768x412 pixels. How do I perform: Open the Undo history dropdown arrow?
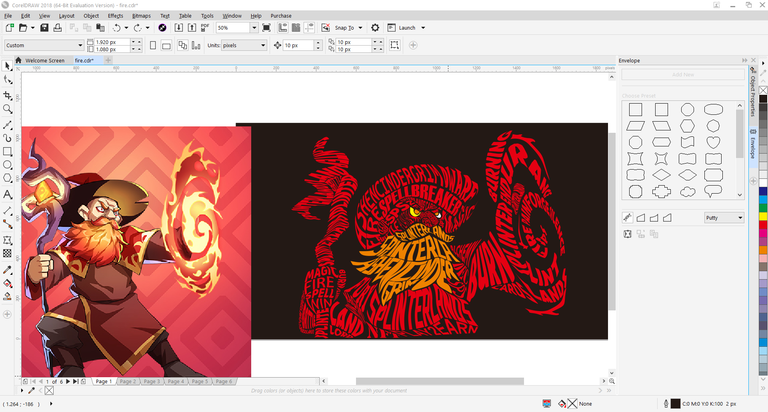coord(126,28)
